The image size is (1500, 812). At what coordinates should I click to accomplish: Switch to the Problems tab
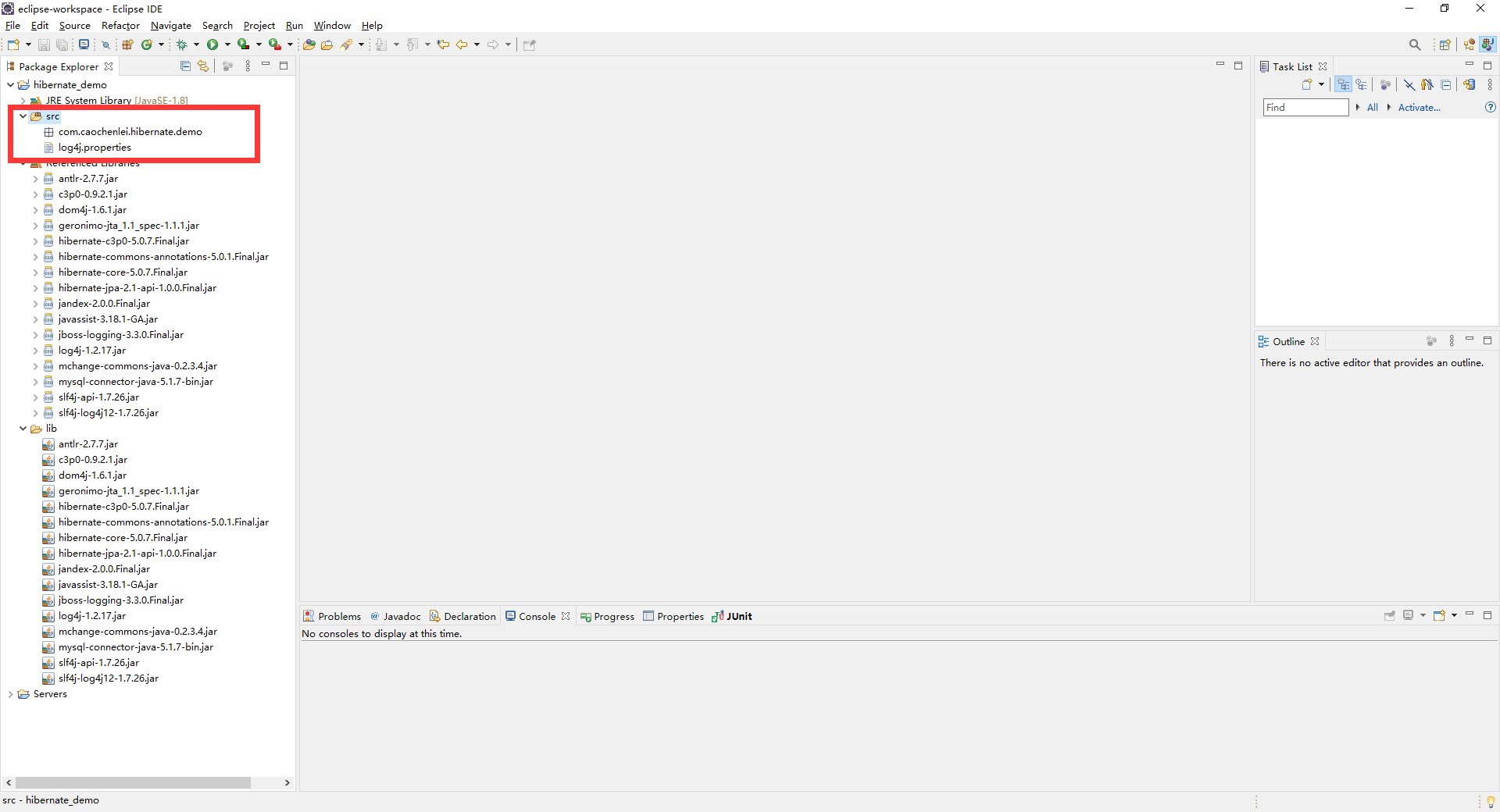click(x=338, y=616)
